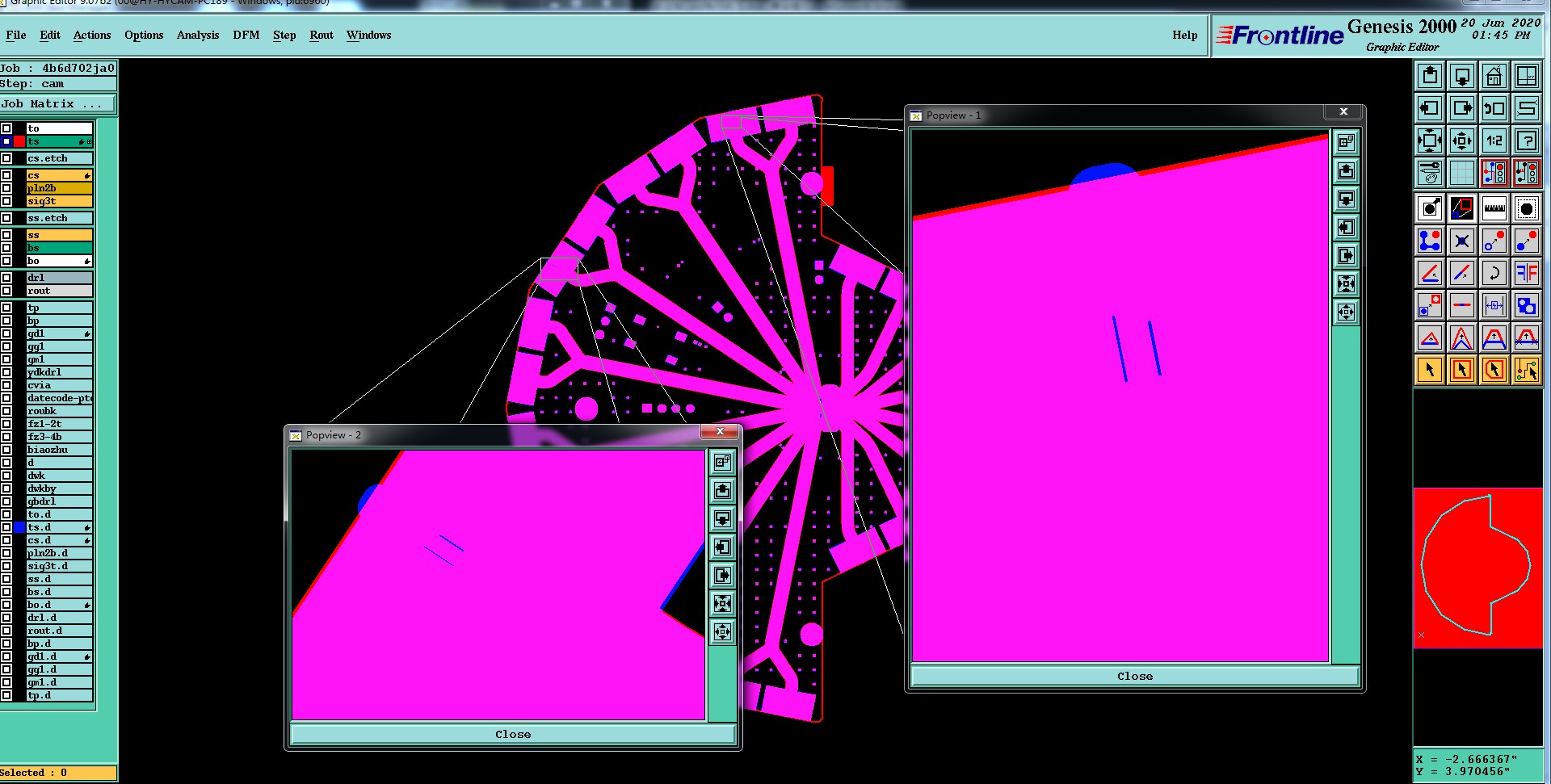Click Close button in Popview 2

pyautogui.click(x=513, y=735)
